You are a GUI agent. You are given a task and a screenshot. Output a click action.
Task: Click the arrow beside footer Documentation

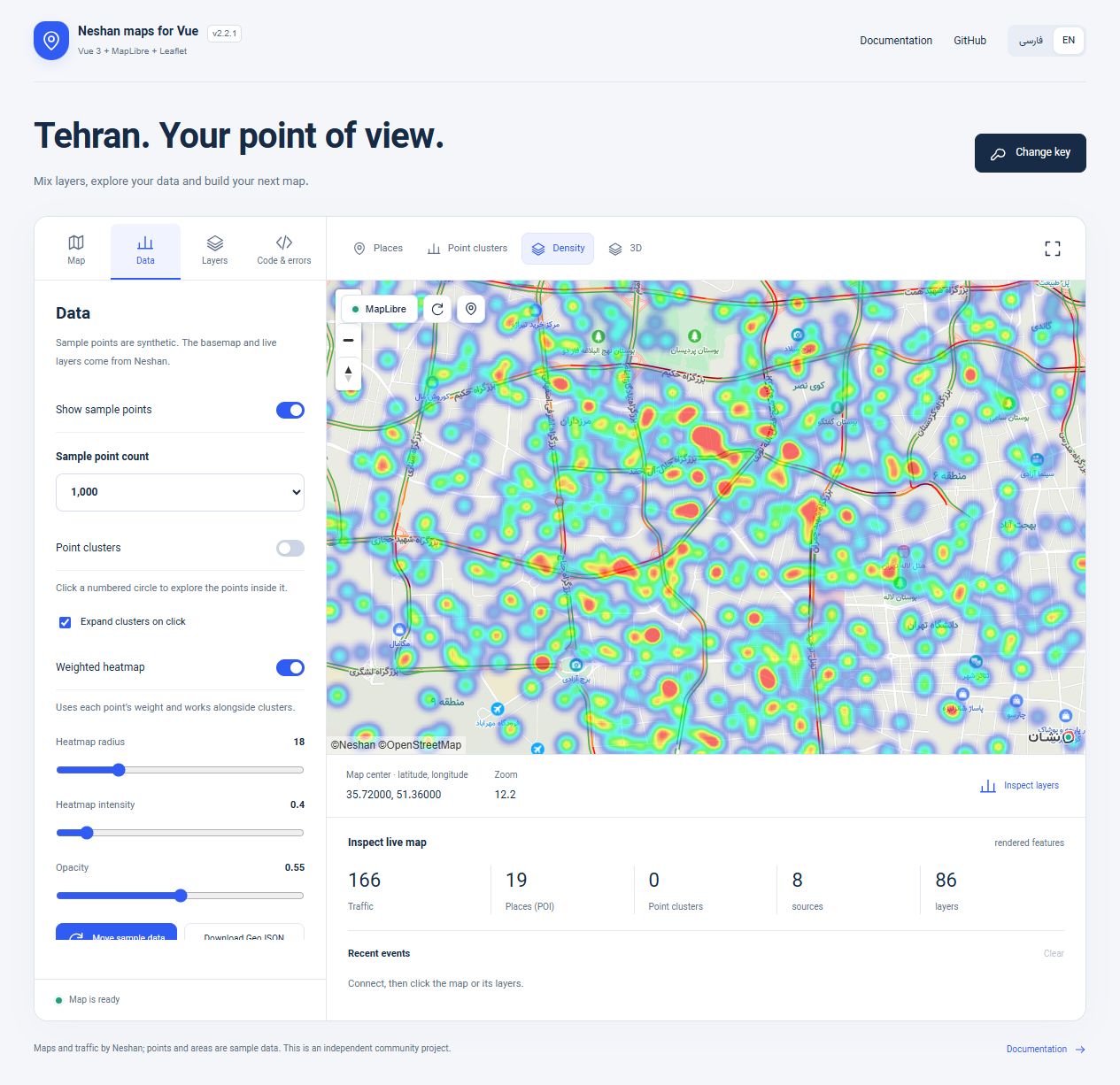pos(1080,1050)
